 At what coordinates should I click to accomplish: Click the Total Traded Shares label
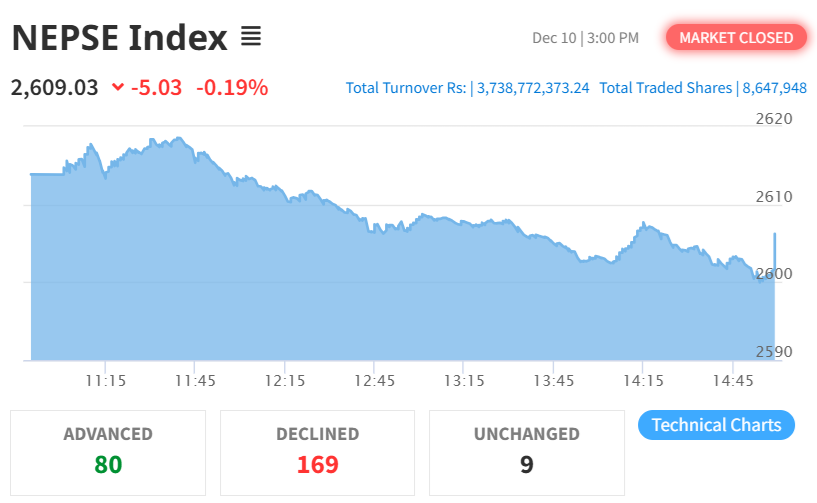coord(666,88)
